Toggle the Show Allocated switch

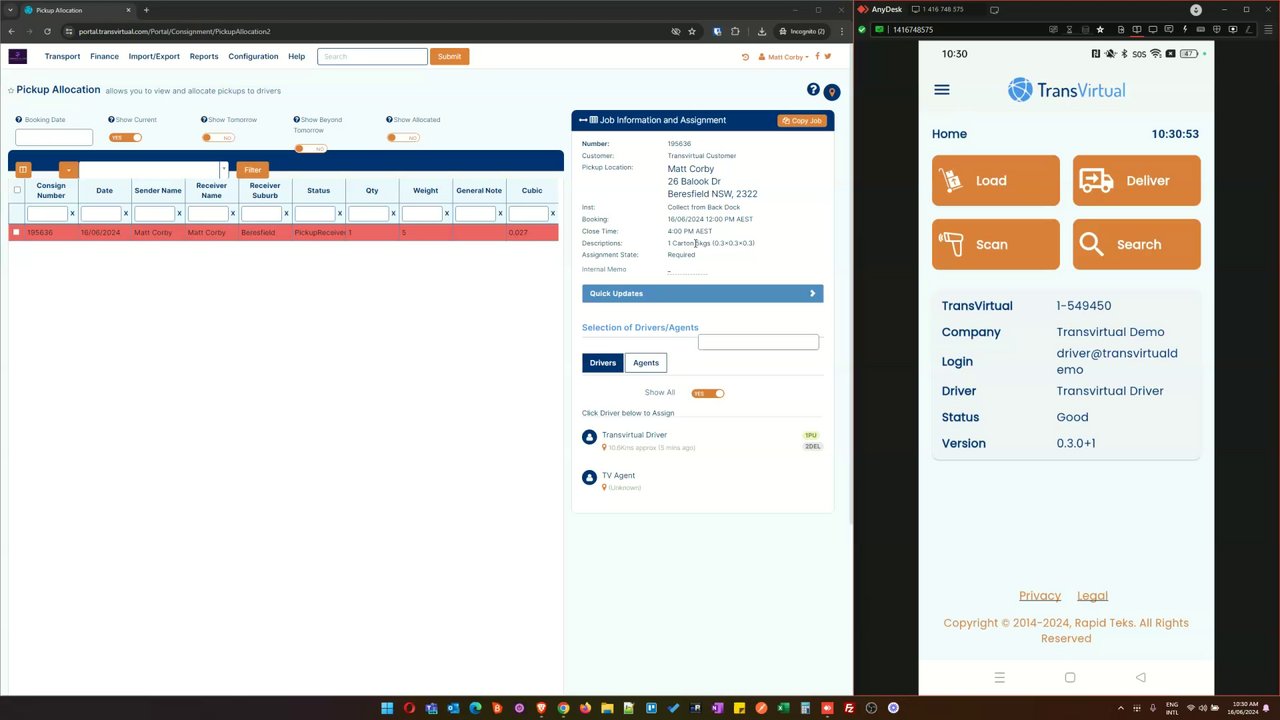pos(404,137)
